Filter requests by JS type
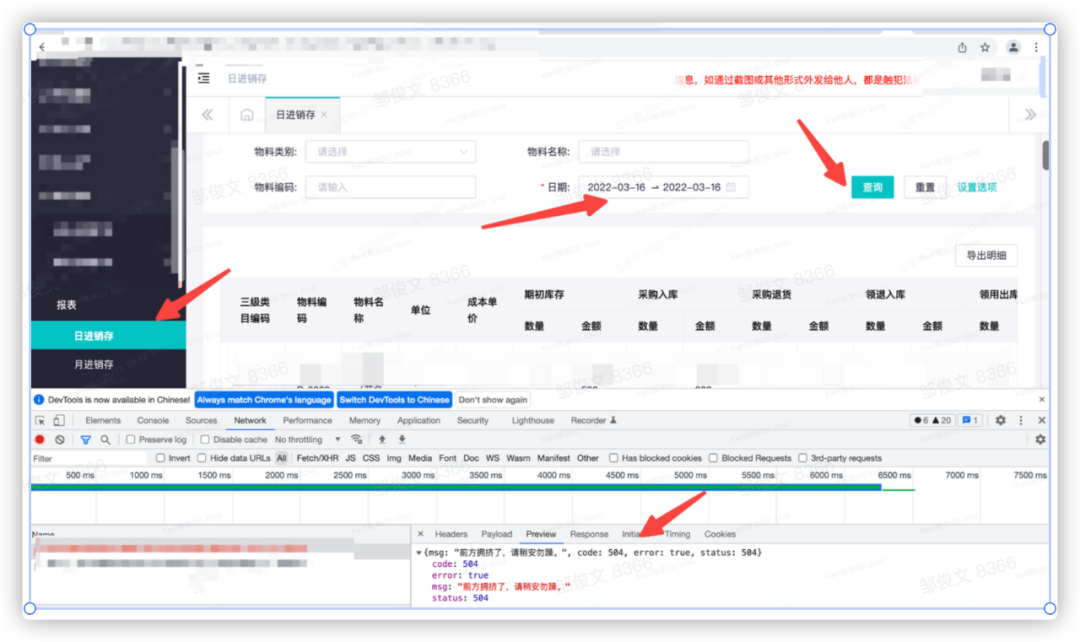The image size is (1080, 642). tap(351, 458)
